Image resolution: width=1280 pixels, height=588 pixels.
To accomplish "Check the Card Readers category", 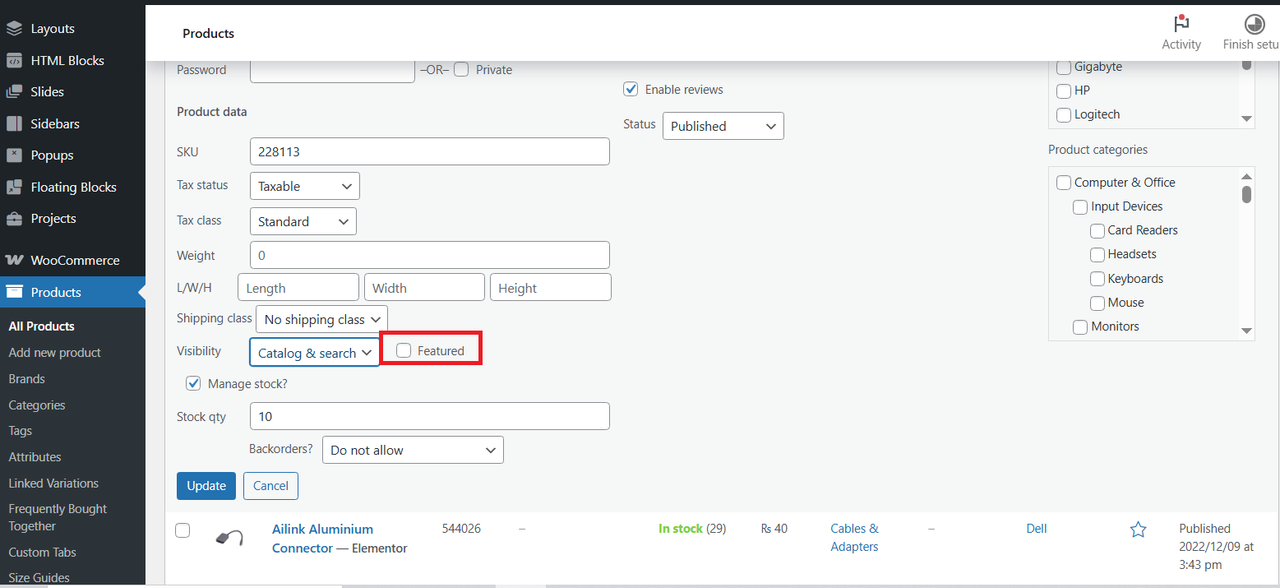I will point(1097,231).
